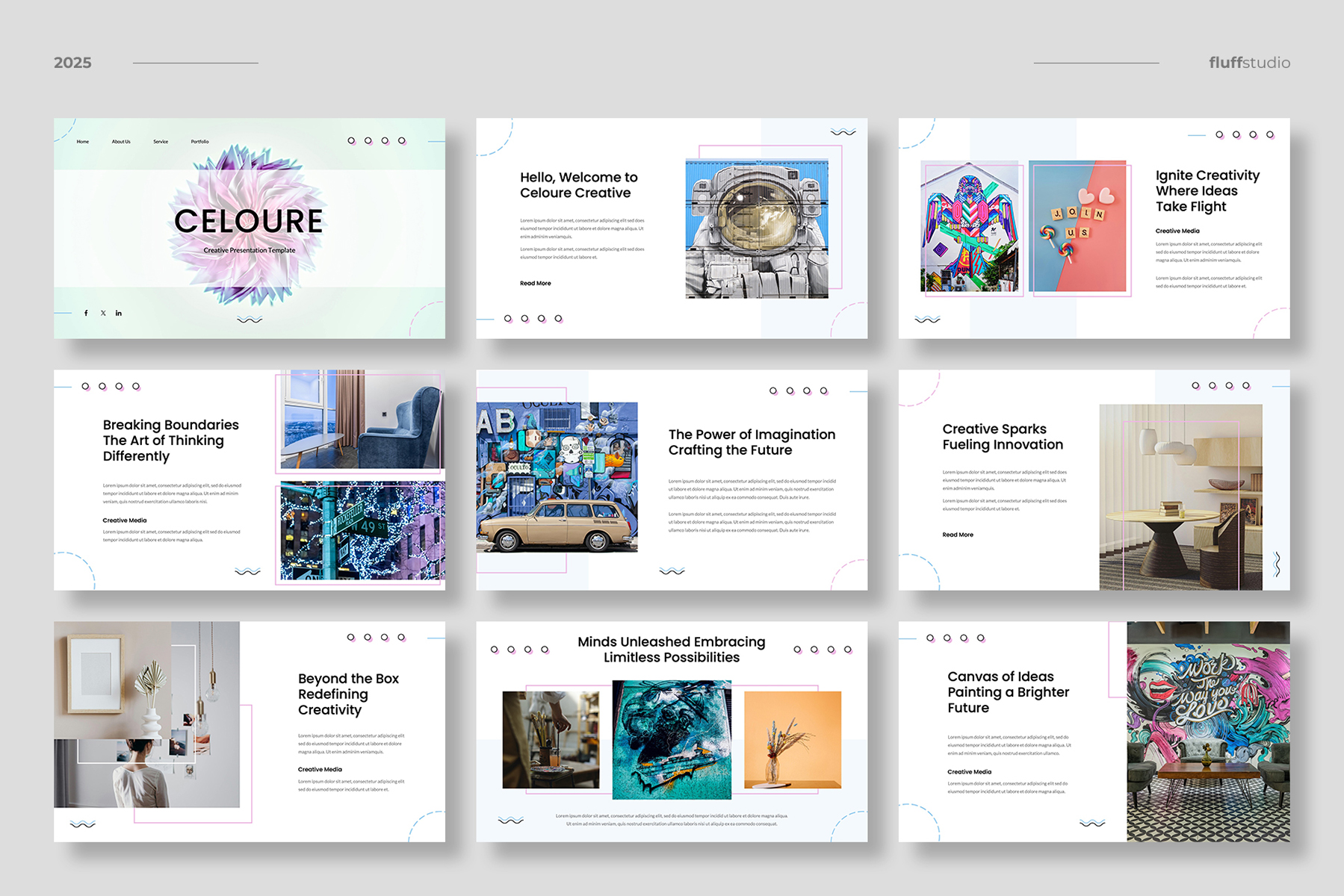This screenshot has width=1344, height=896.
Task: Open the About Us menu item
Action: pyautogui.click(x=121, y=141)
